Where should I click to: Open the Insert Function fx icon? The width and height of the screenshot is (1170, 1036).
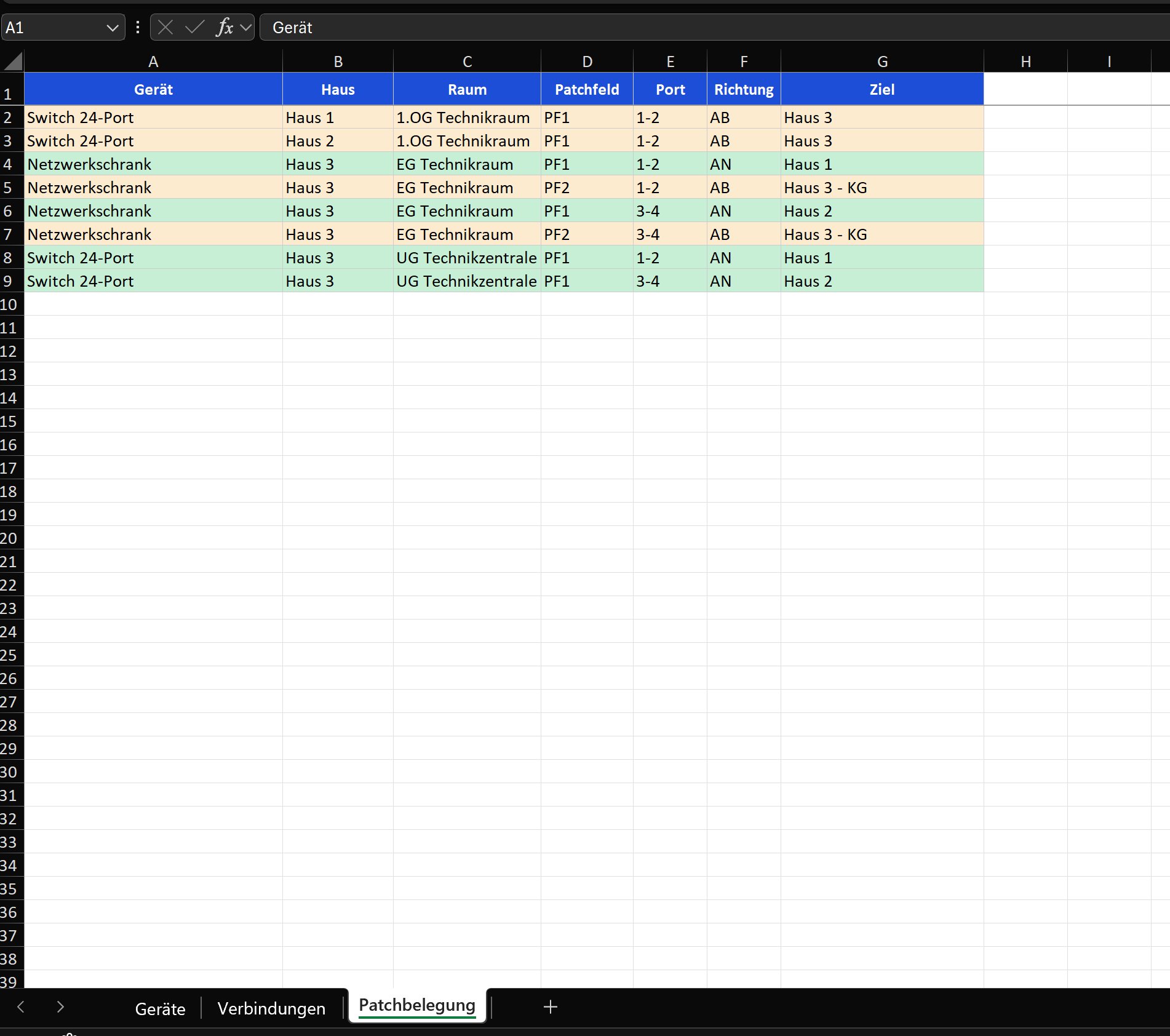(225, 27)
